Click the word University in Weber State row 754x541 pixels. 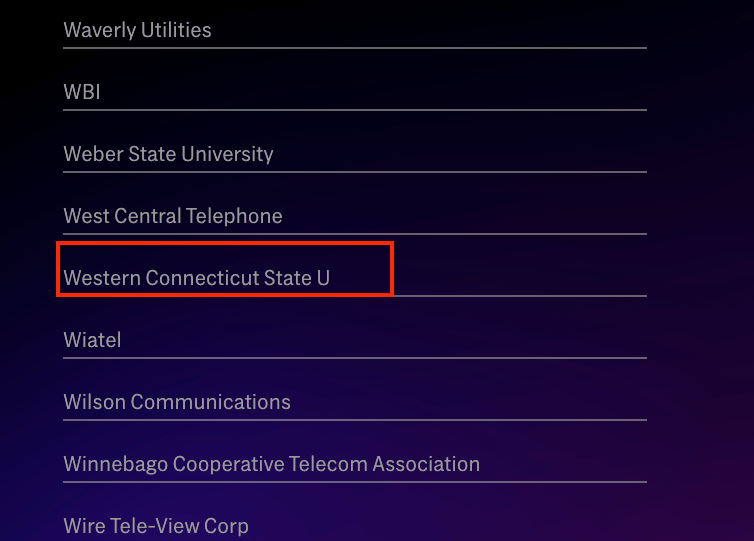(x=227, y=154)
